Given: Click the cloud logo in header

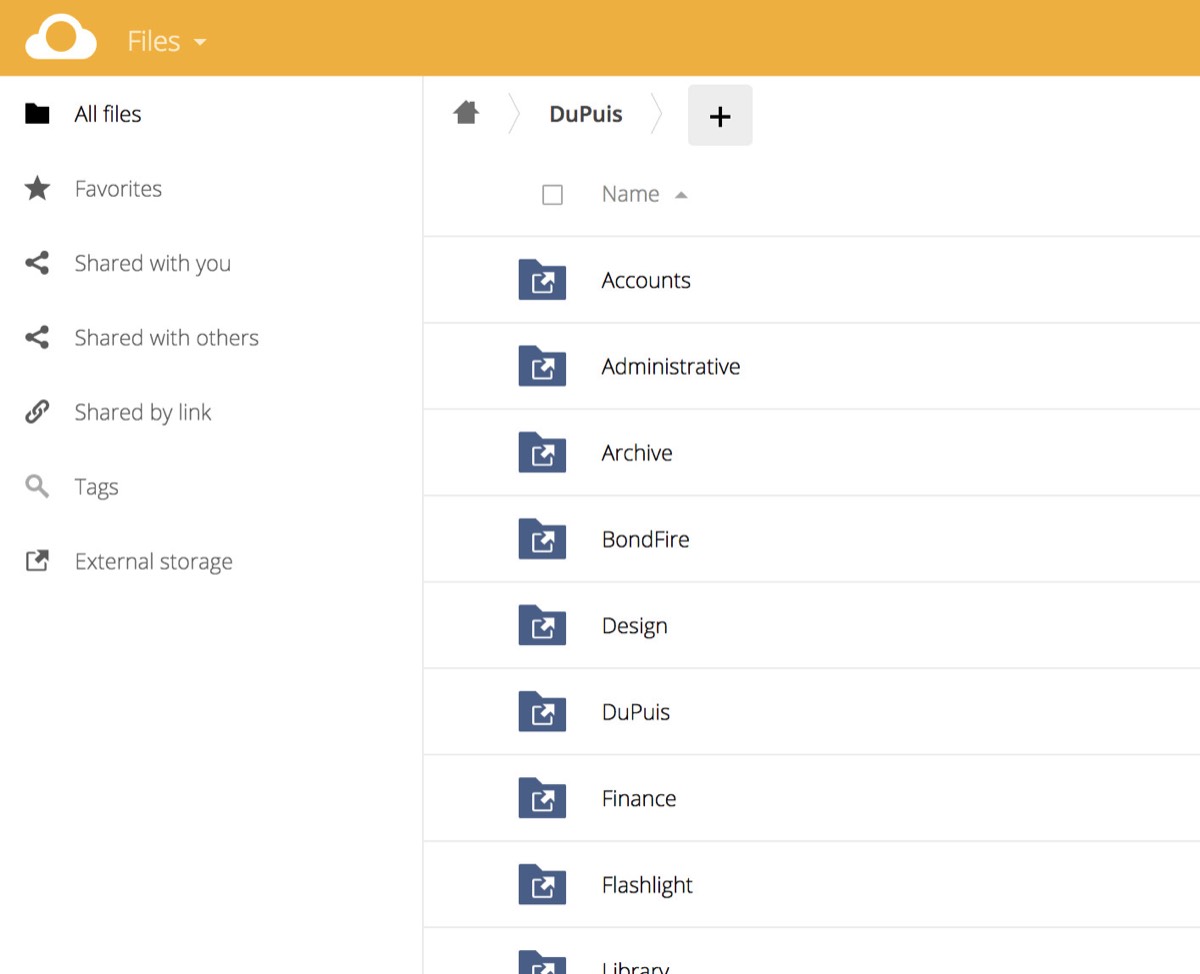Looking at the screenshot, I should pos(61,38).
